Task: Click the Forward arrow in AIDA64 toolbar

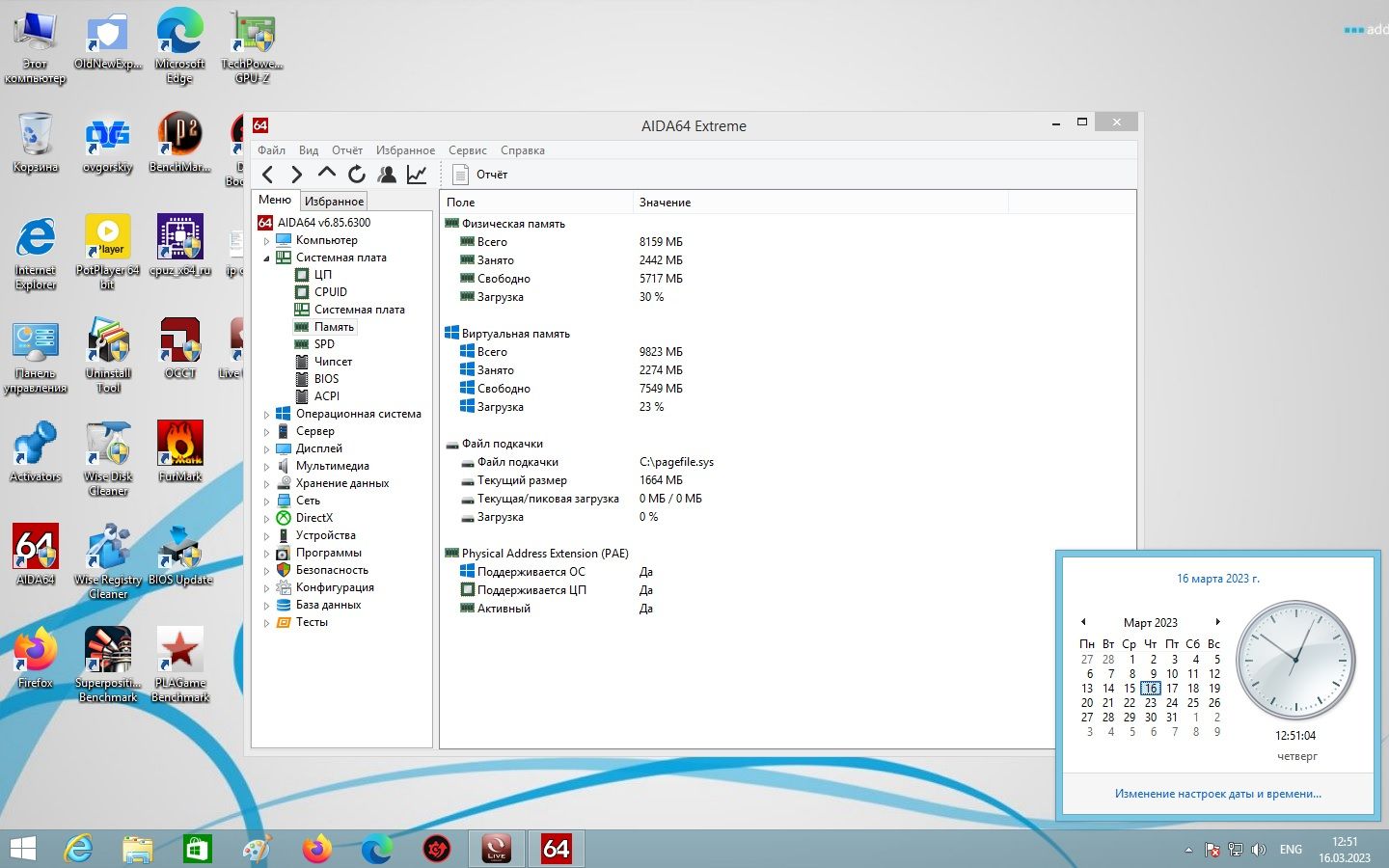Action: (x=296, y=175)
